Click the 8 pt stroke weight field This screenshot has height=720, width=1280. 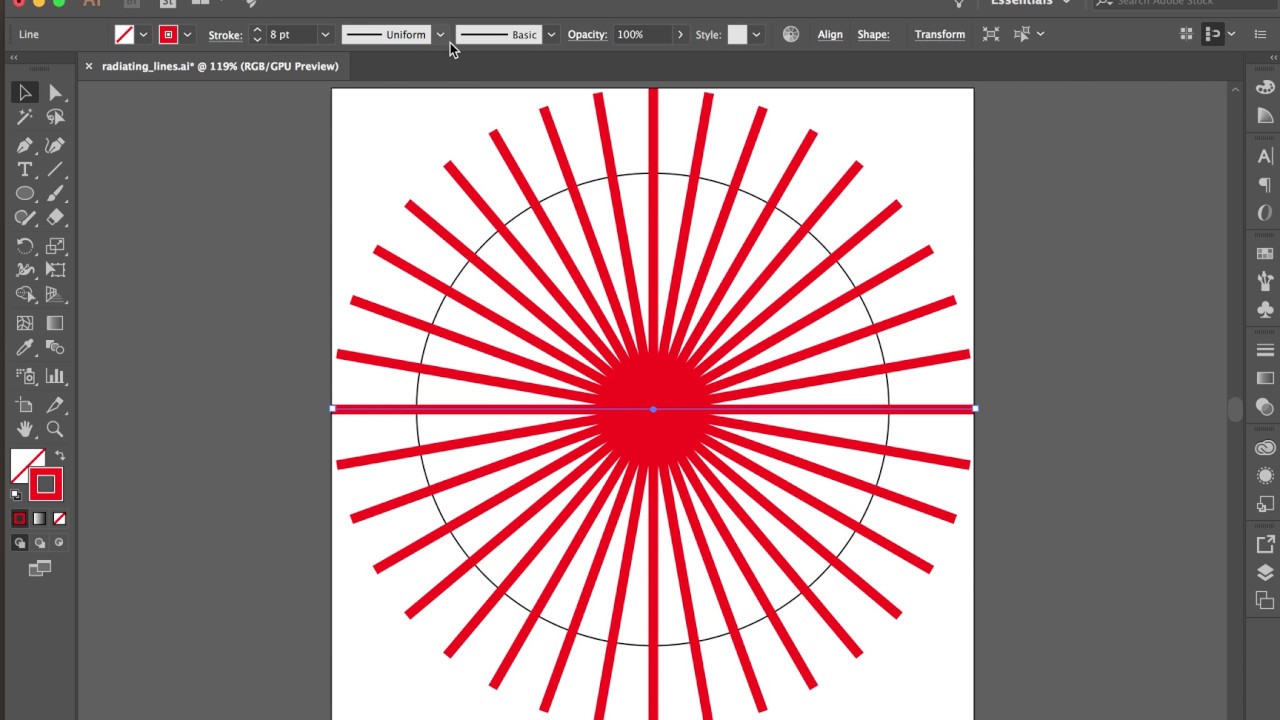coord(291,34)
